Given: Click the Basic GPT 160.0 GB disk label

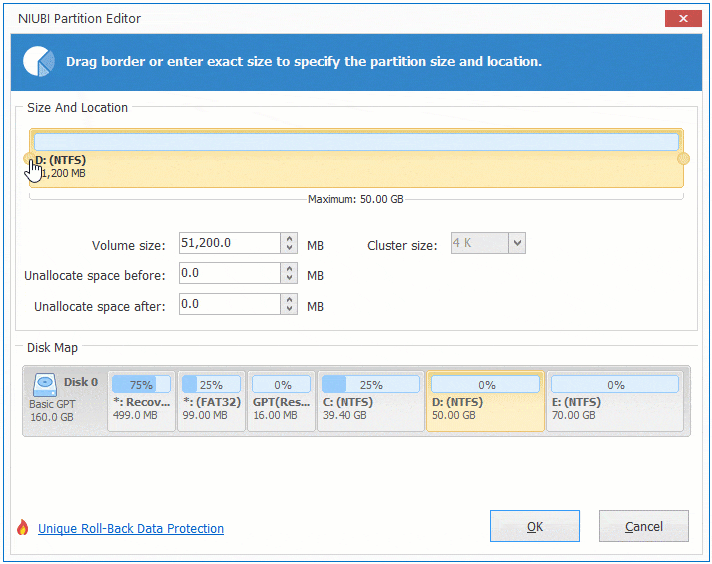Looking at the screenshot, I should coord(52,411).
